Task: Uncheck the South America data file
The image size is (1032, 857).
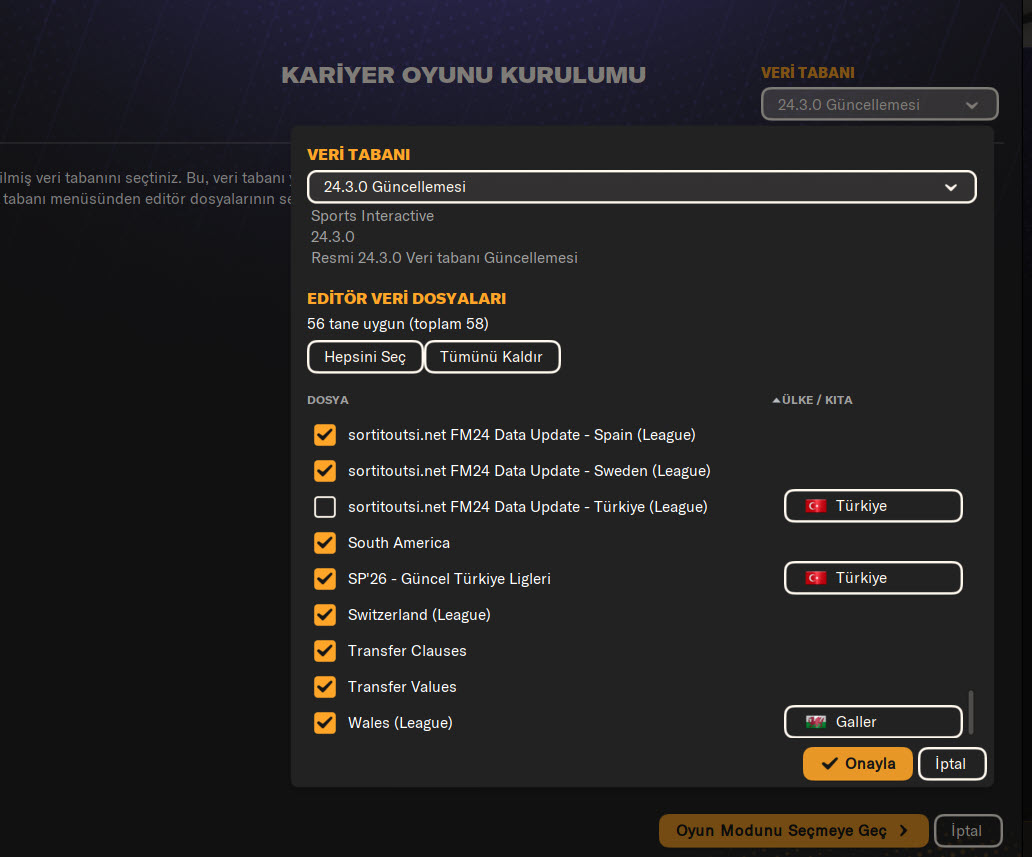Action: point(325,543)
